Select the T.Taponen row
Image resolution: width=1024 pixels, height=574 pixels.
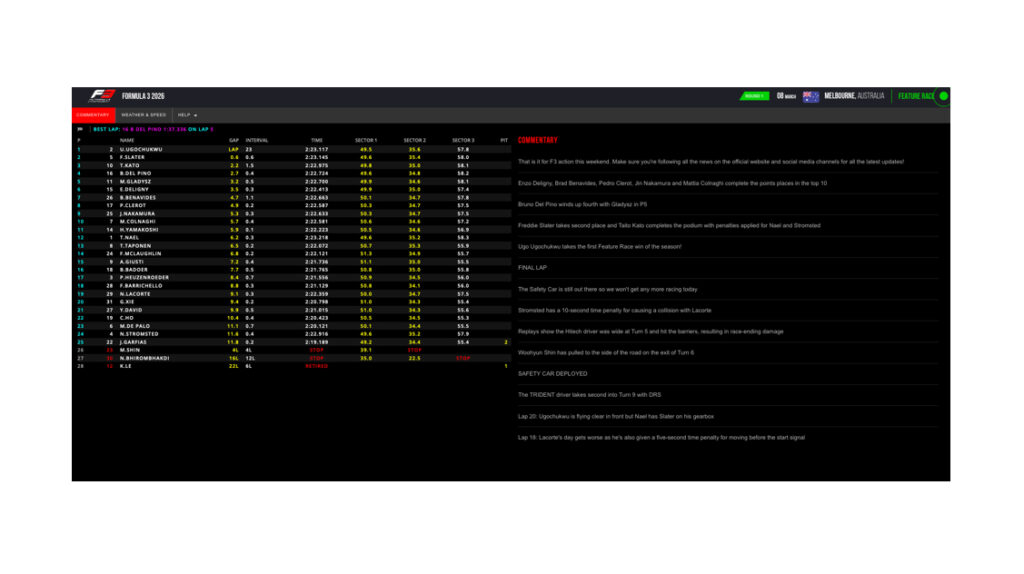(292, 246)
